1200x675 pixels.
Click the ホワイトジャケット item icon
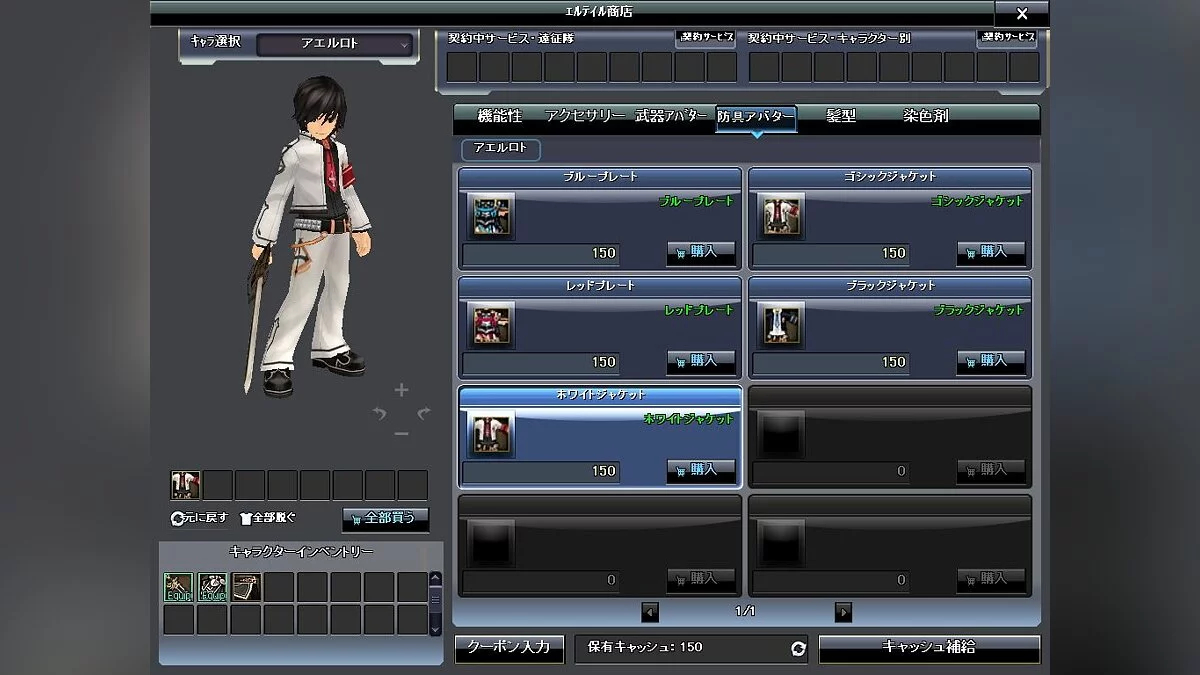click(x=491, y=434)
